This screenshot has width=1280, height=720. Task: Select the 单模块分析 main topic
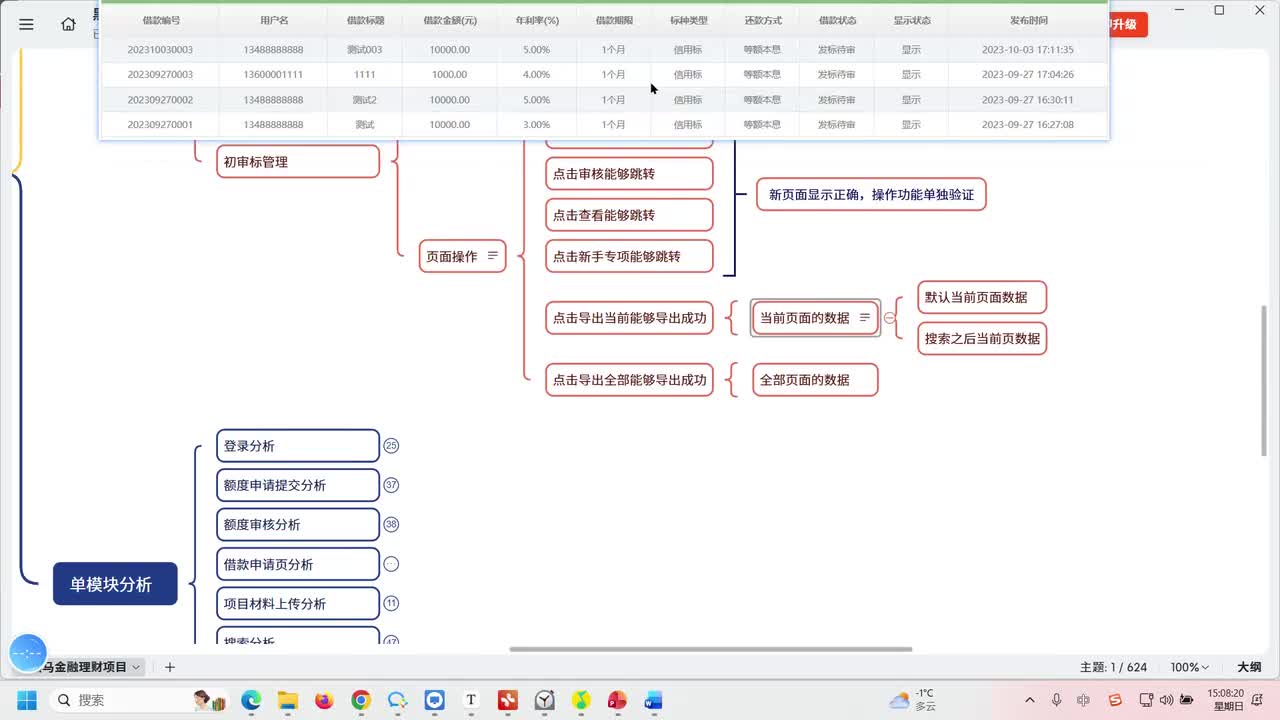[x=115, y=584]
